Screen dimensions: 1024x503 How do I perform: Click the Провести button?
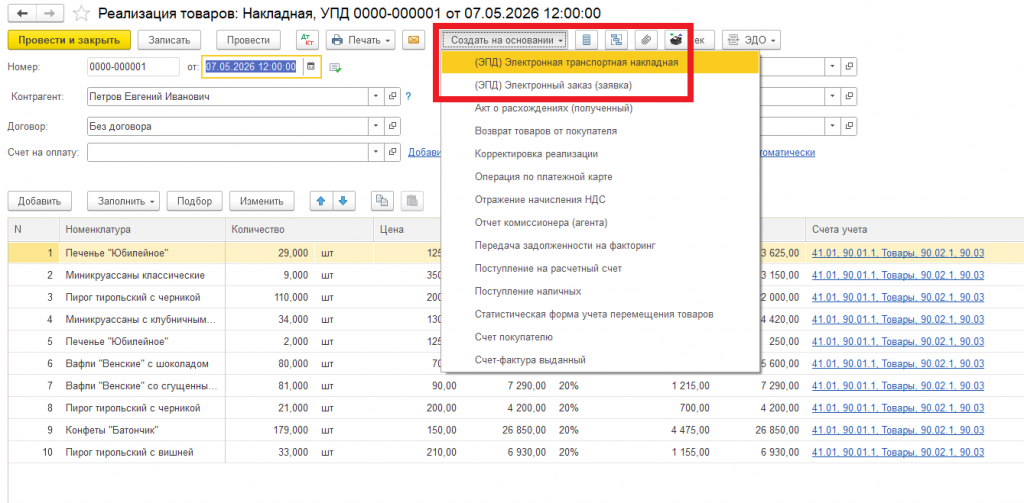coord(248,40)
